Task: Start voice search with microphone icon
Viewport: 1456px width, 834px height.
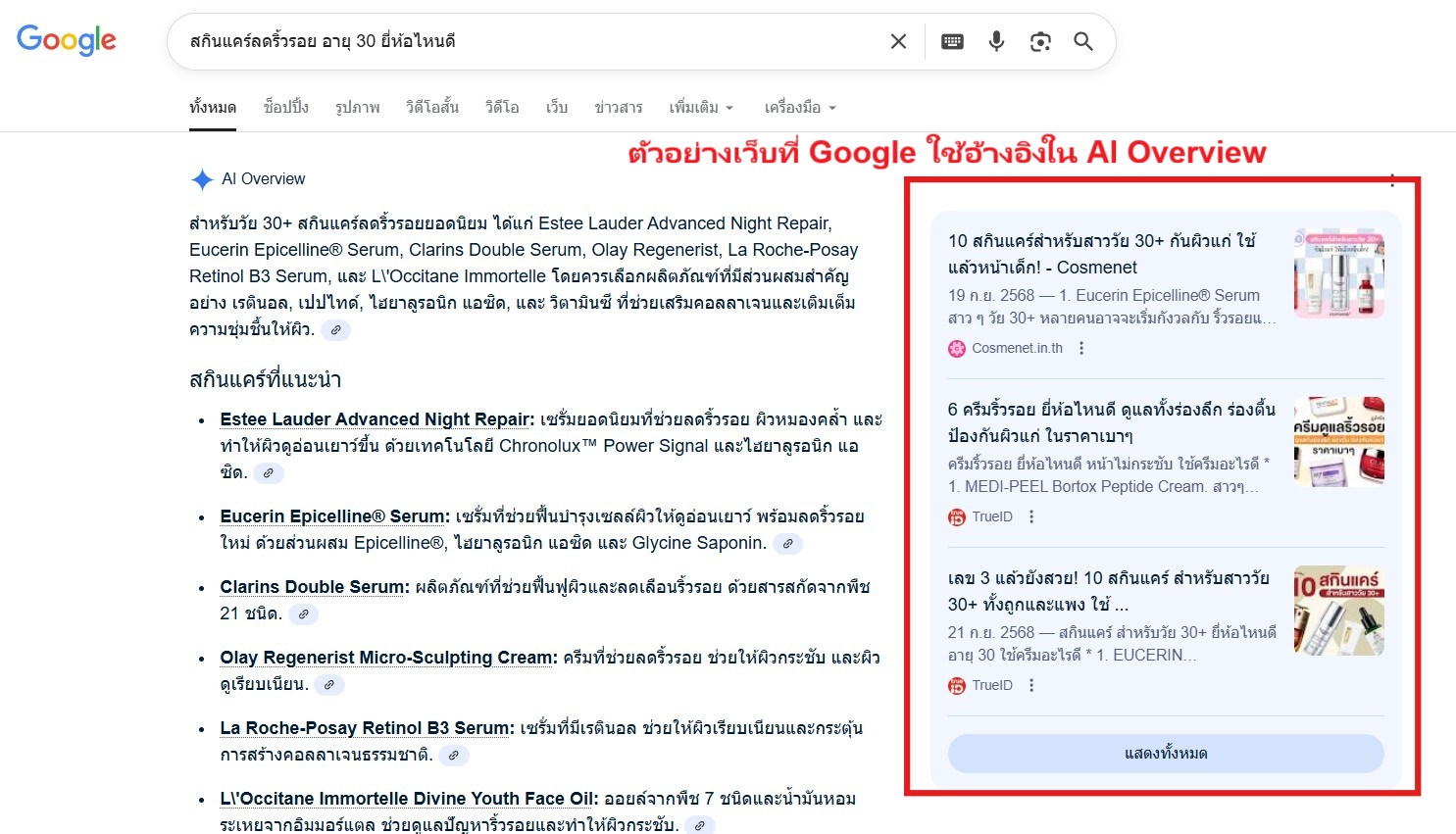Action: click(x=996, y=41)
